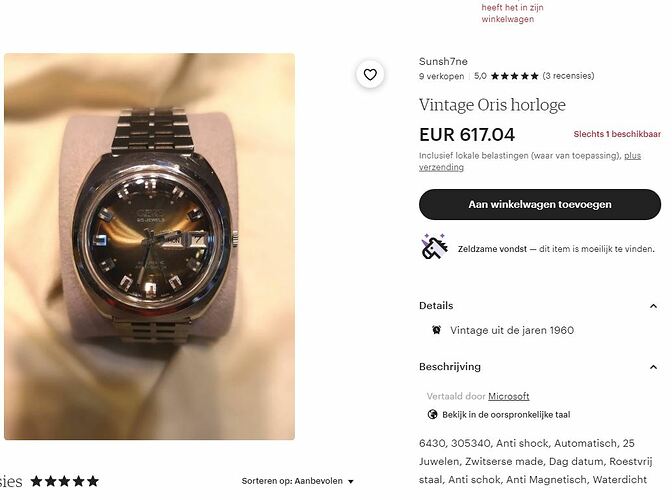Open the Microsoft translation link
This screenshot has height=500, width=672.
point(509,396)
